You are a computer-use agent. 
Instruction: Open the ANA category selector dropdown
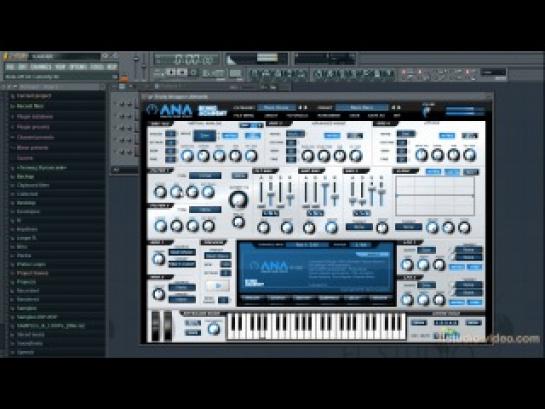click(x=277, y=108)
